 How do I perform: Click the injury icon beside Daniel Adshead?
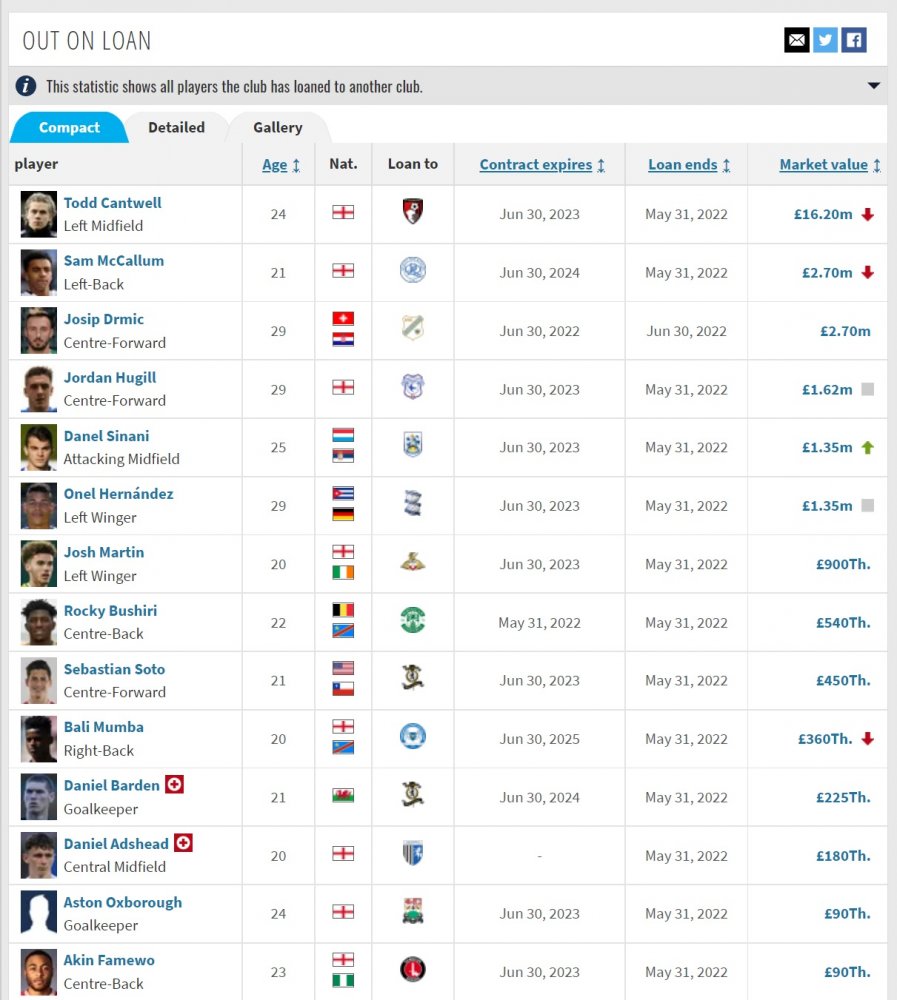tap(183, 842)
